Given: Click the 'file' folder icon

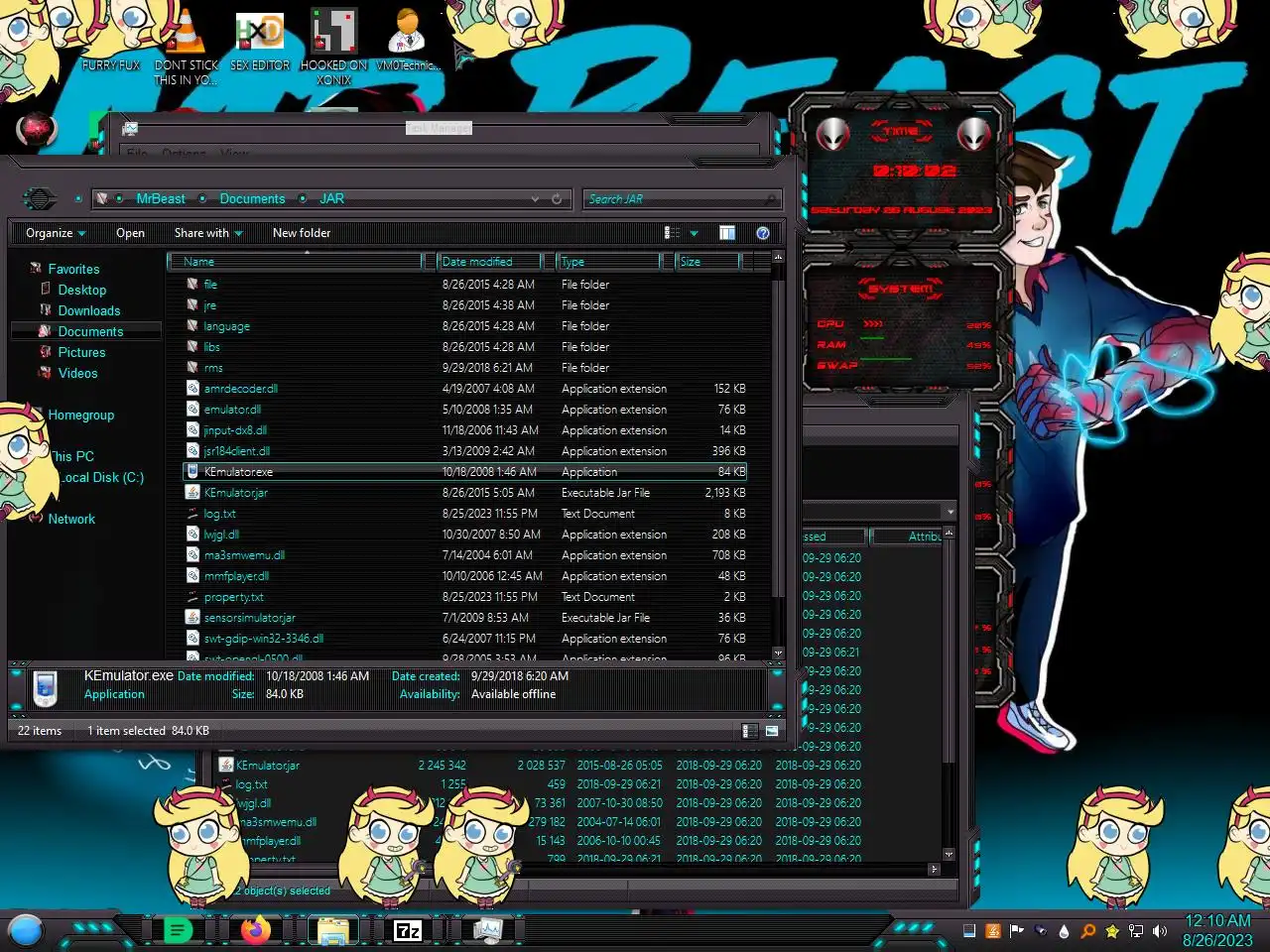Looking at the screenshot, I should 193,284.
